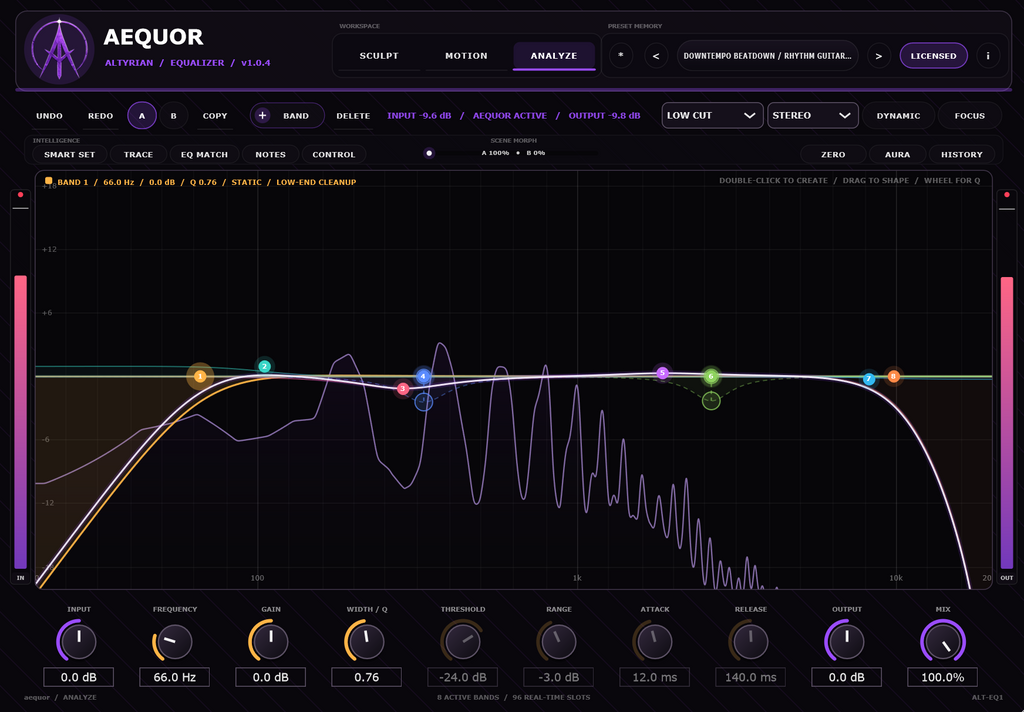Image resolution: width=1024 pixels, height=712 pixels.
Task: Click the input meter clip indicator
Action: (x=20, y=195)
